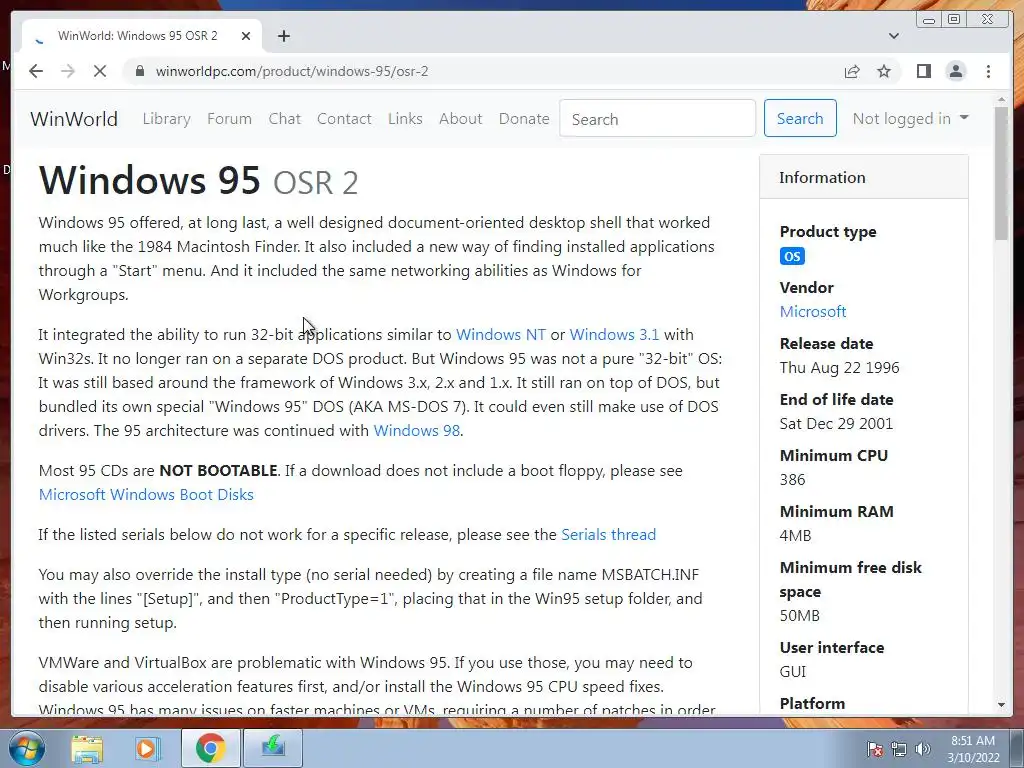Open the Action Center flag icon
Screen dimensions: 1024x768
pos(875,749)
